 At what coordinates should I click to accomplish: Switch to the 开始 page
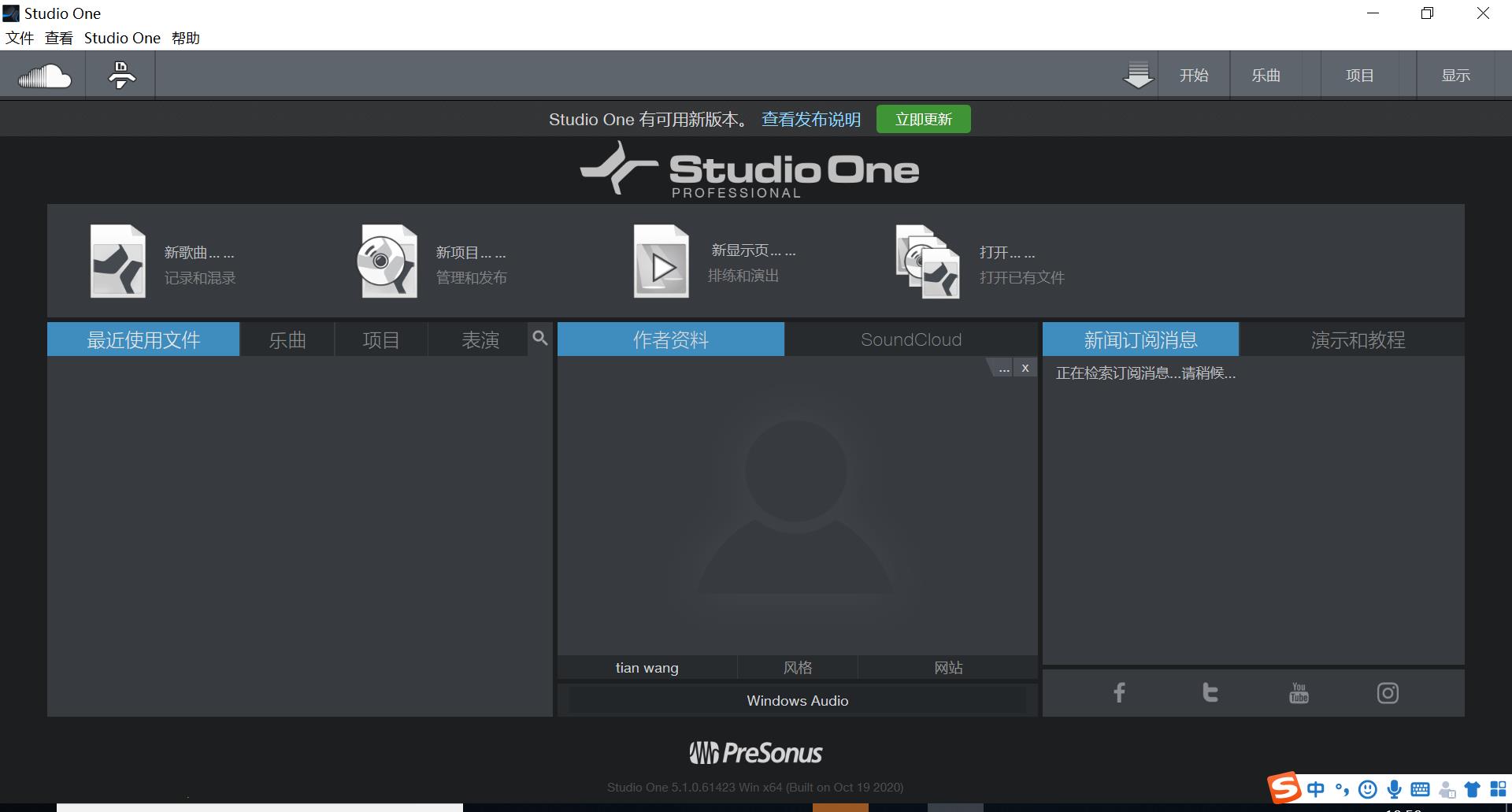tap(1194, 76)
